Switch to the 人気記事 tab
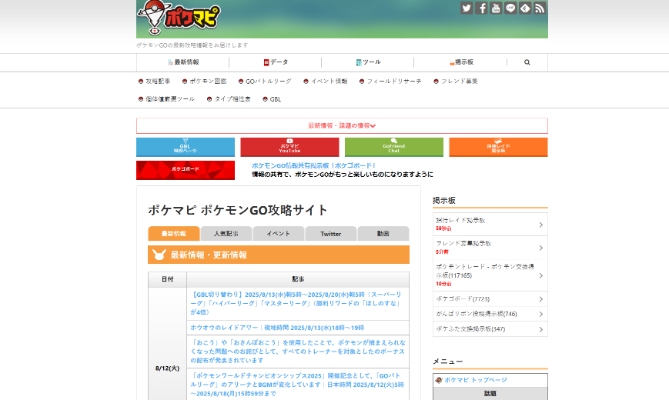The width and height of the screenshot is (669, 400). [226, 234]
